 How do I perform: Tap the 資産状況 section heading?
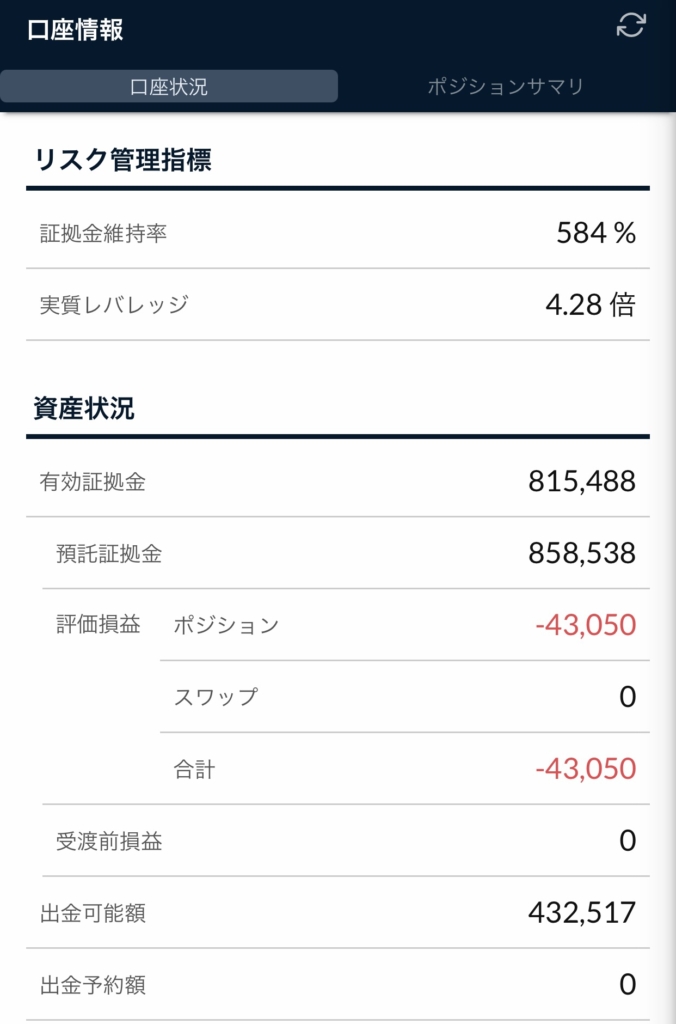pyautogui.click(x=84, y=408)
